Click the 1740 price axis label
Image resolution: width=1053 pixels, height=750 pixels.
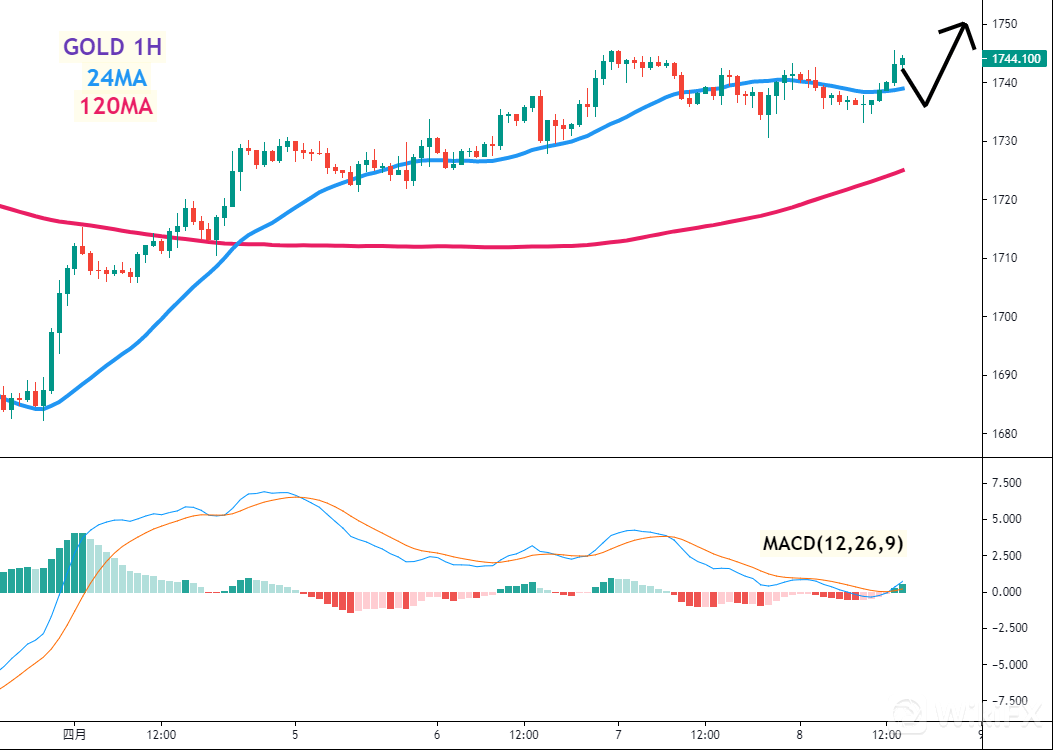(x=1004, y=83)
